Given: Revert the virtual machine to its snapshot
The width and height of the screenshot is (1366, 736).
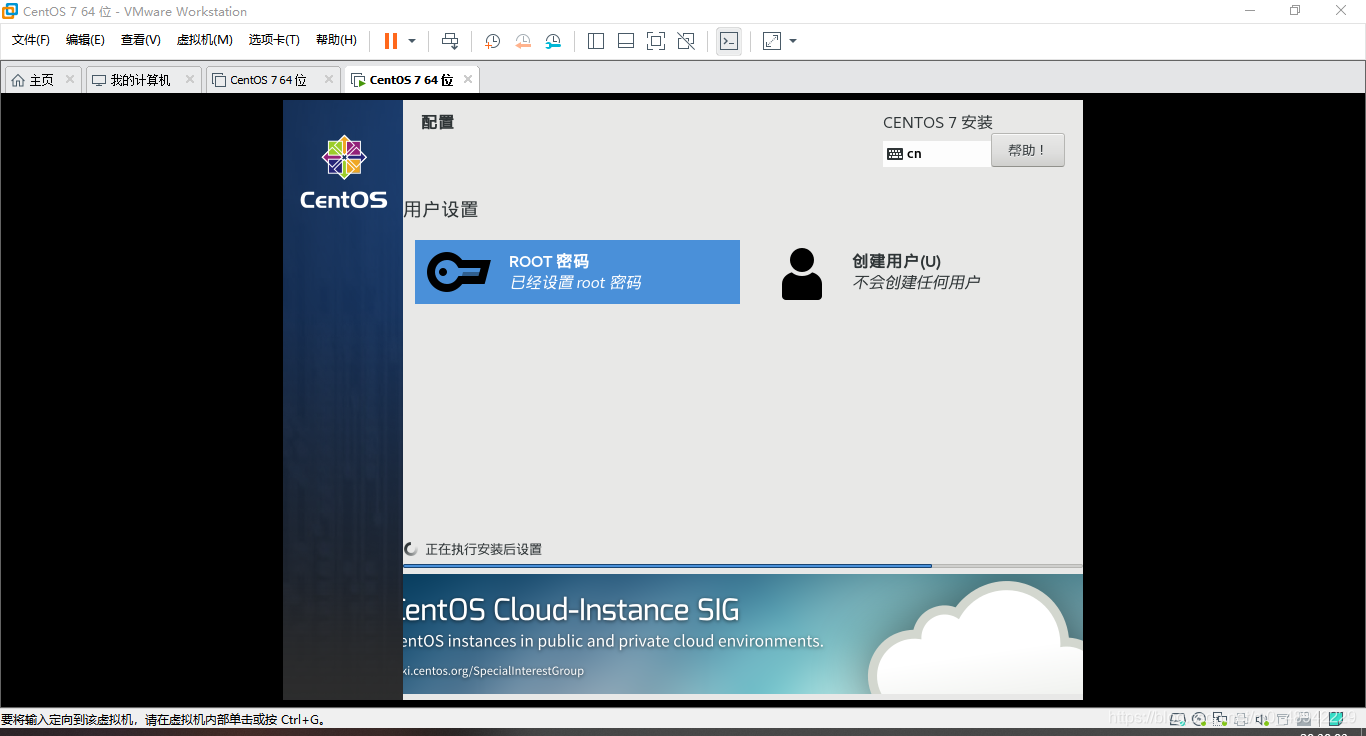Looking at the screenshot, I should coord(523,41).
